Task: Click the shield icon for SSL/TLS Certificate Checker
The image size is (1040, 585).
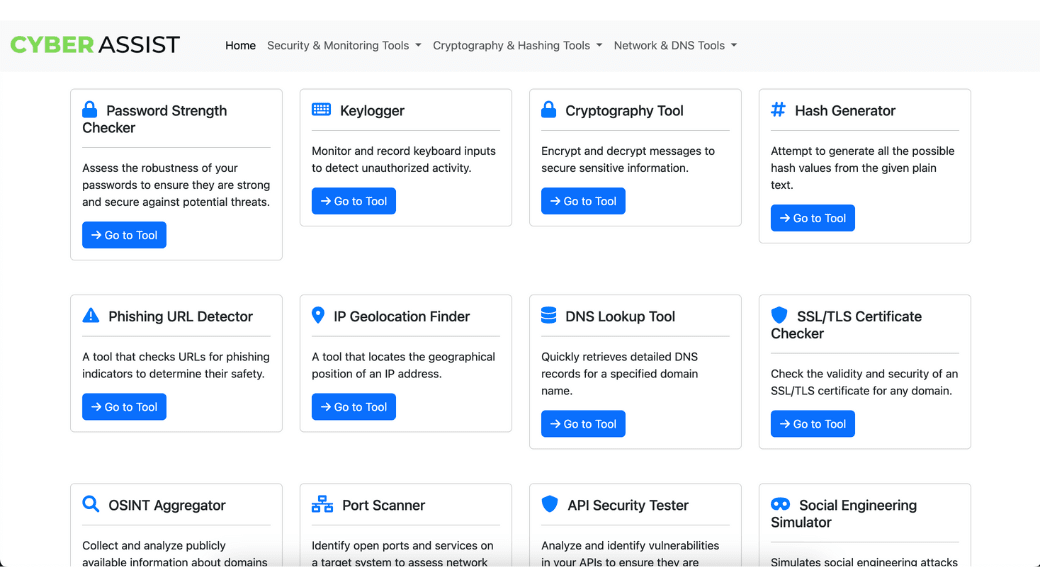Action: [x=779, y=316]
